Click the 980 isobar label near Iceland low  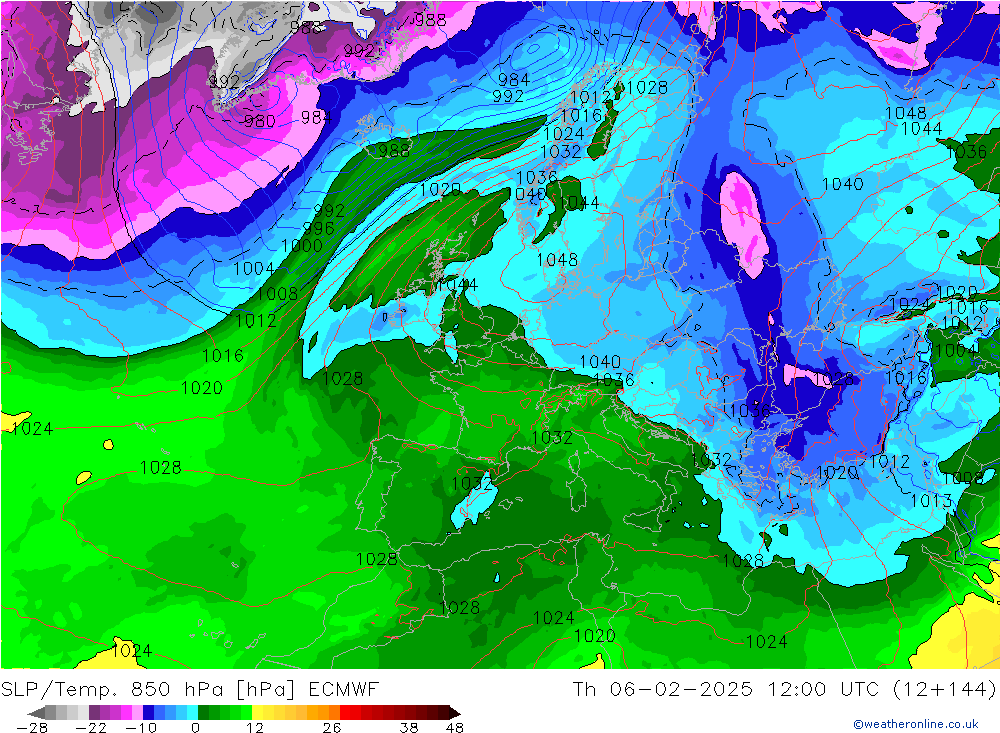click(260, 121)
